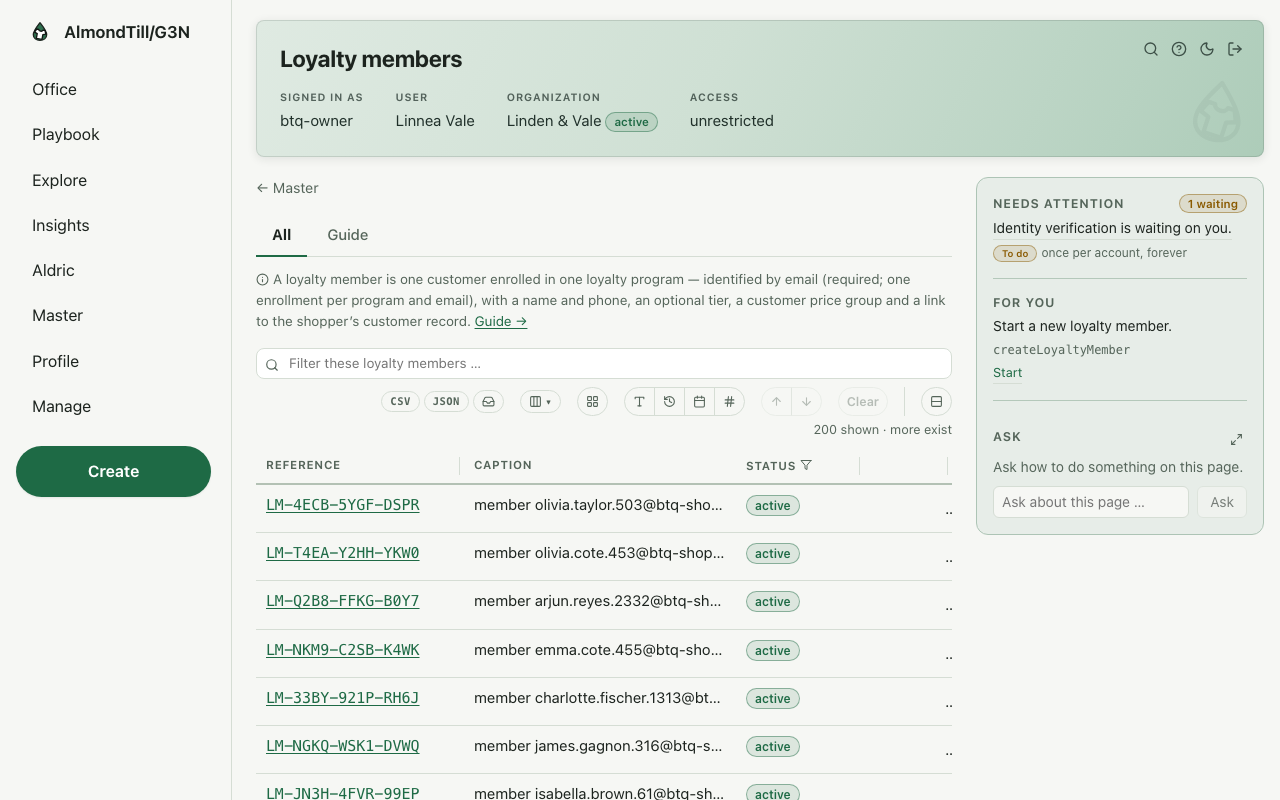Screen dimensions: 1280x800
Task: Toggle the row layout panel icon
Action: coord(936,401)
